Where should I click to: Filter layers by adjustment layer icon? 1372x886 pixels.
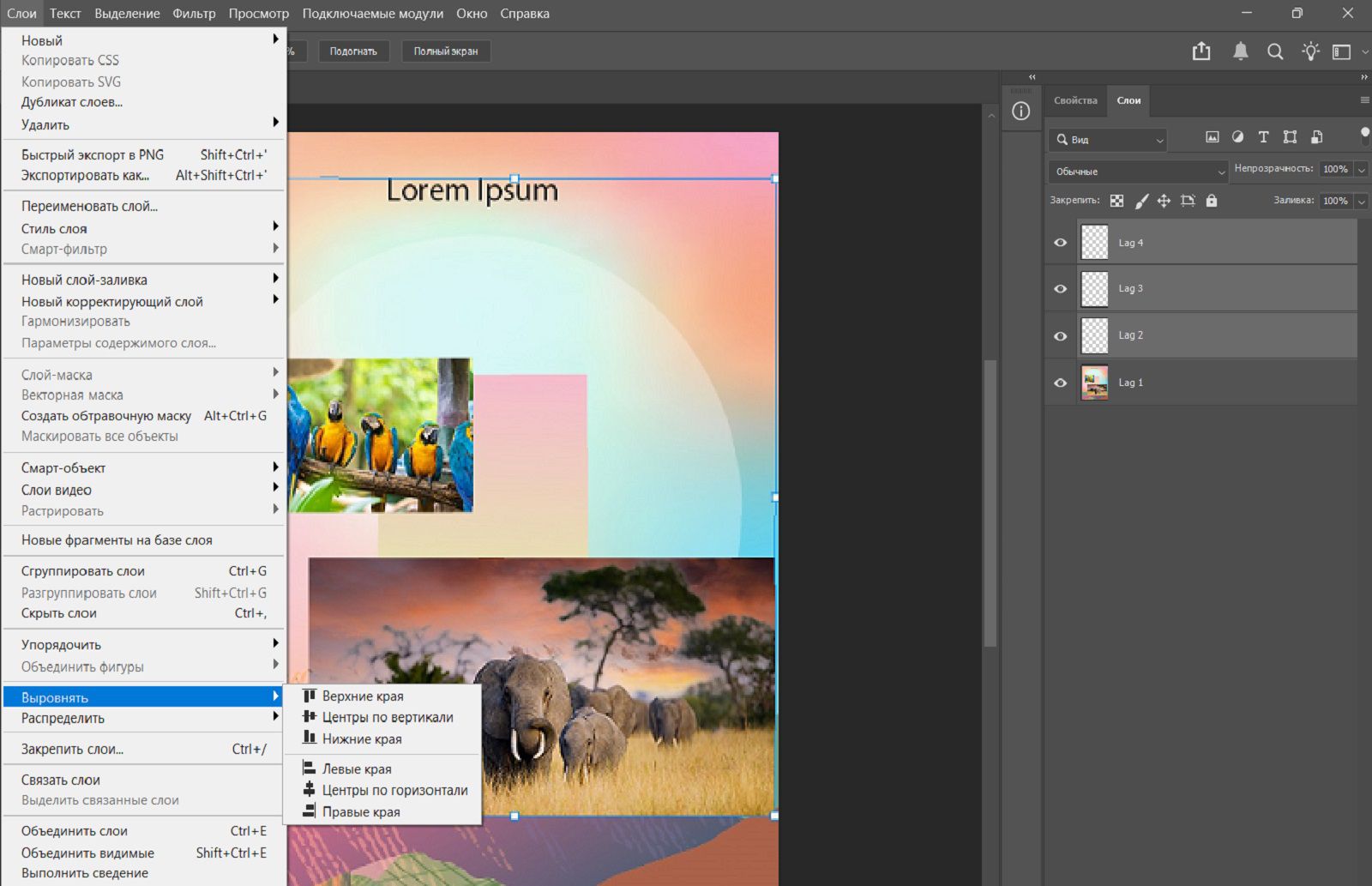[x=1237, y=137]
